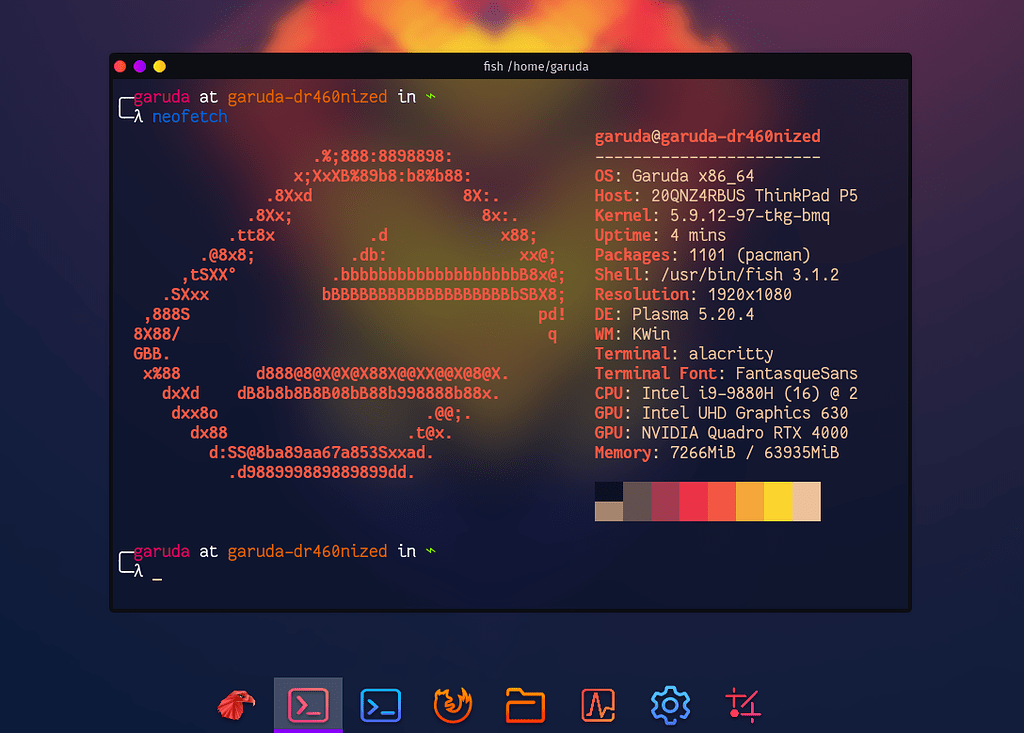Viewport: 1024px width, 733px height.
Task: Click the yellow color block in neofetch palette
Action: [778, 501]
